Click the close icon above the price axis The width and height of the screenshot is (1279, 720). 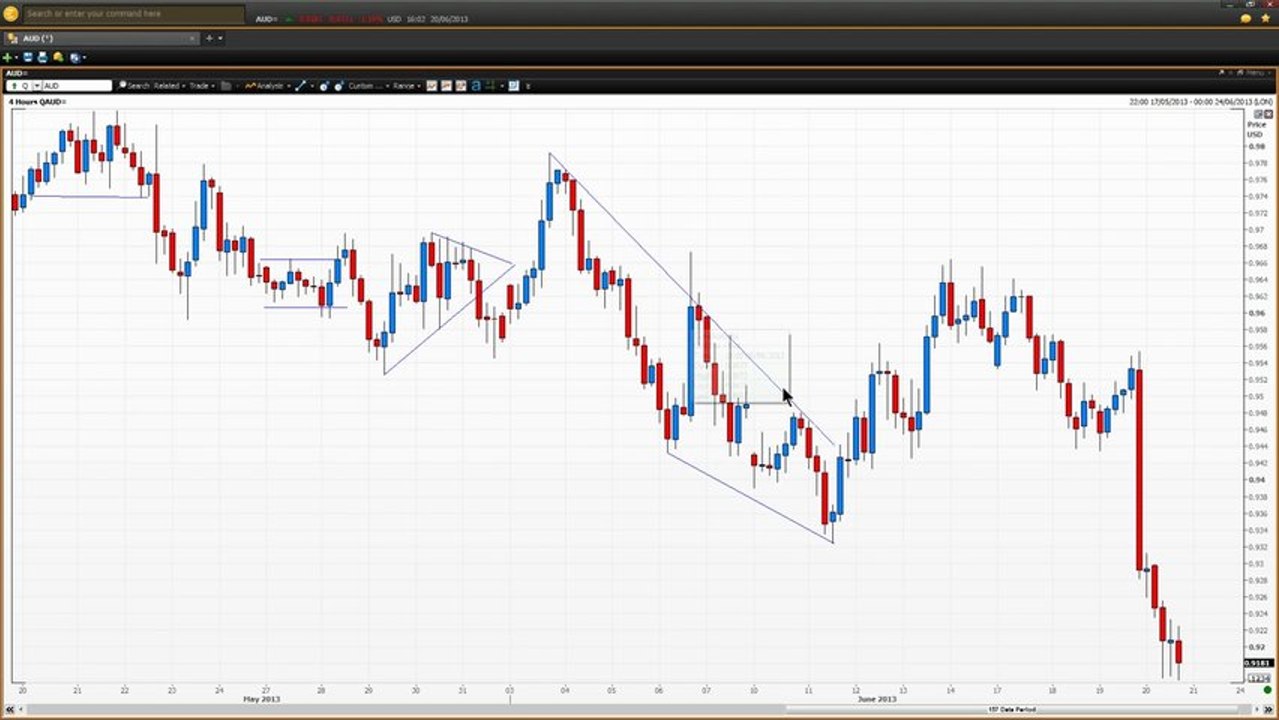point(1269,114)
